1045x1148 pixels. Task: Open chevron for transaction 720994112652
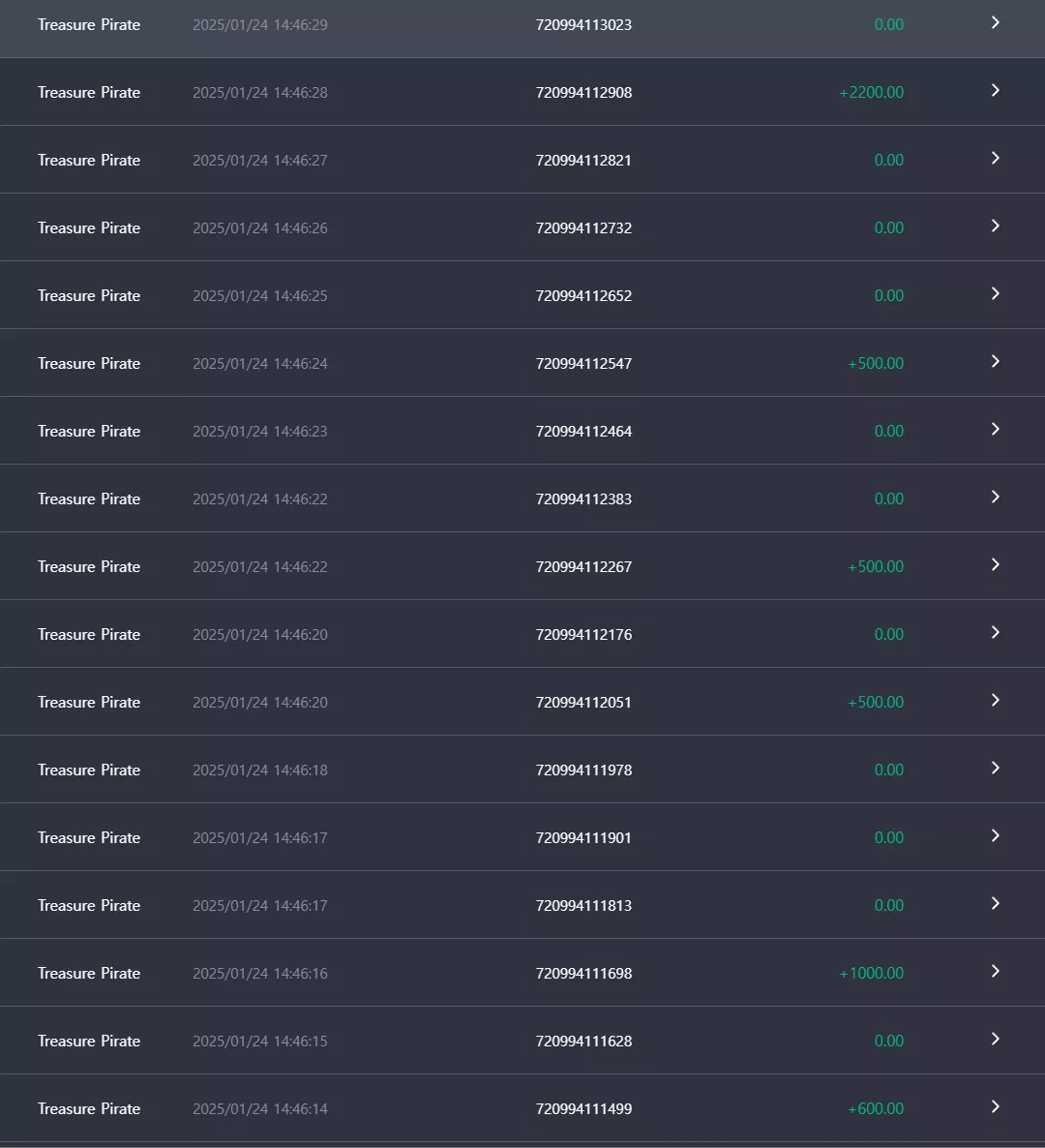(996, 293)
